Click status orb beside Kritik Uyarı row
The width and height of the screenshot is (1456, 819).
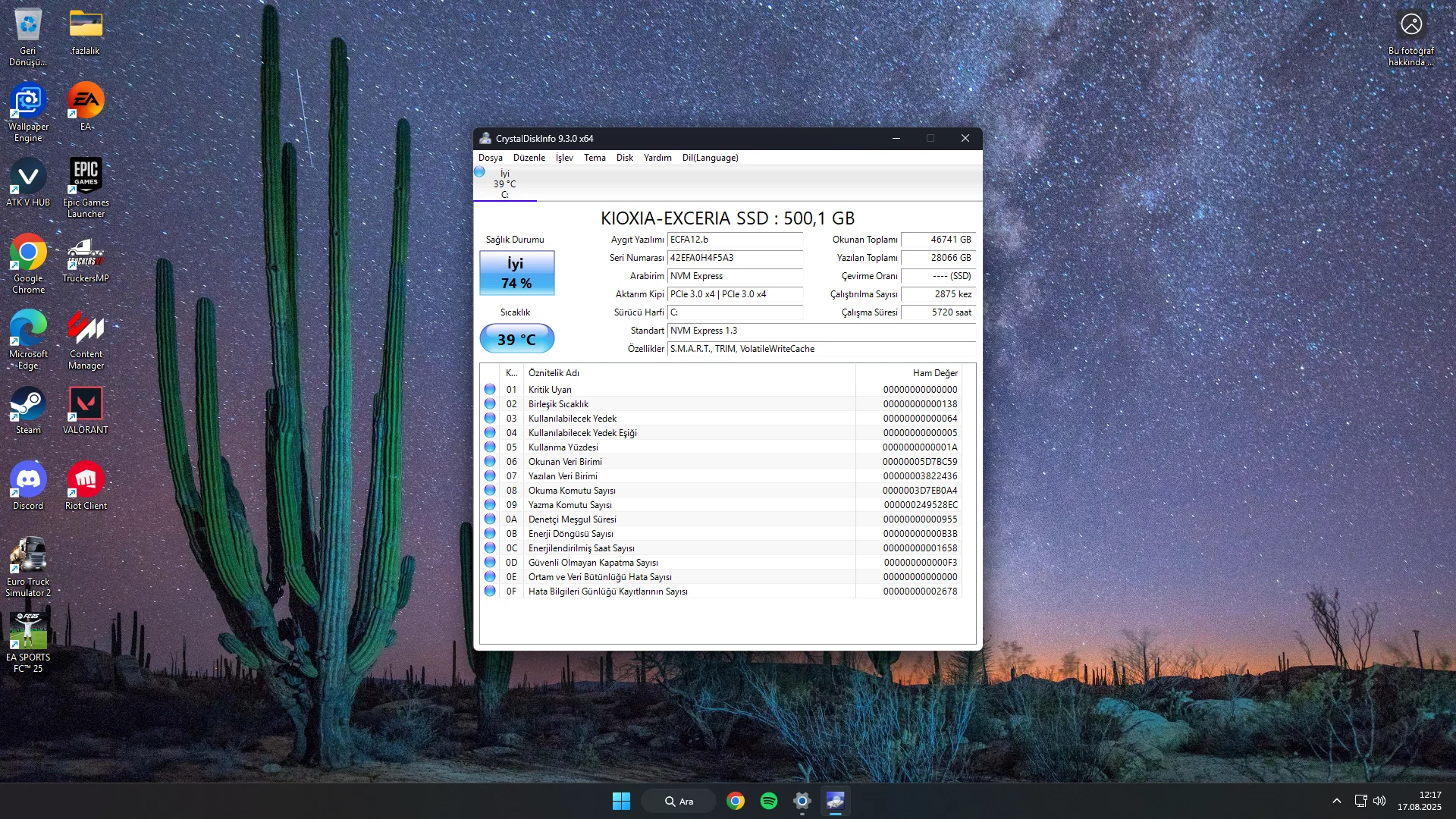tap(490, 390)
